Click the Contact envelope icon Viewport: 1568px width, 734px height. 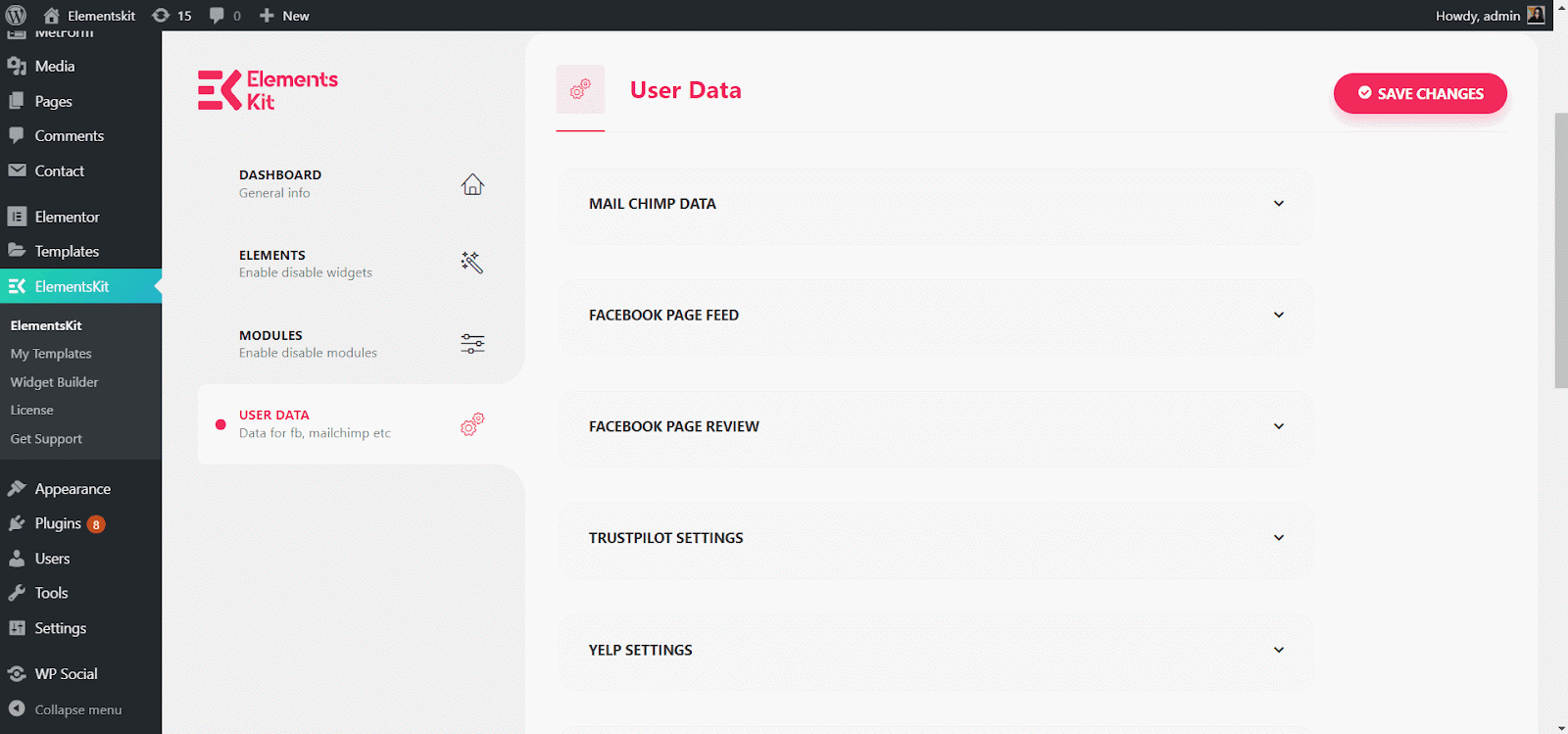click(17, 171)
